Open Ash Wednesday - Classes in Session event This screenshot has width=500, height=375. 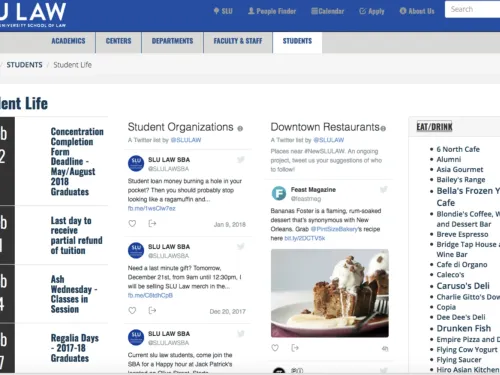[74, 294]
